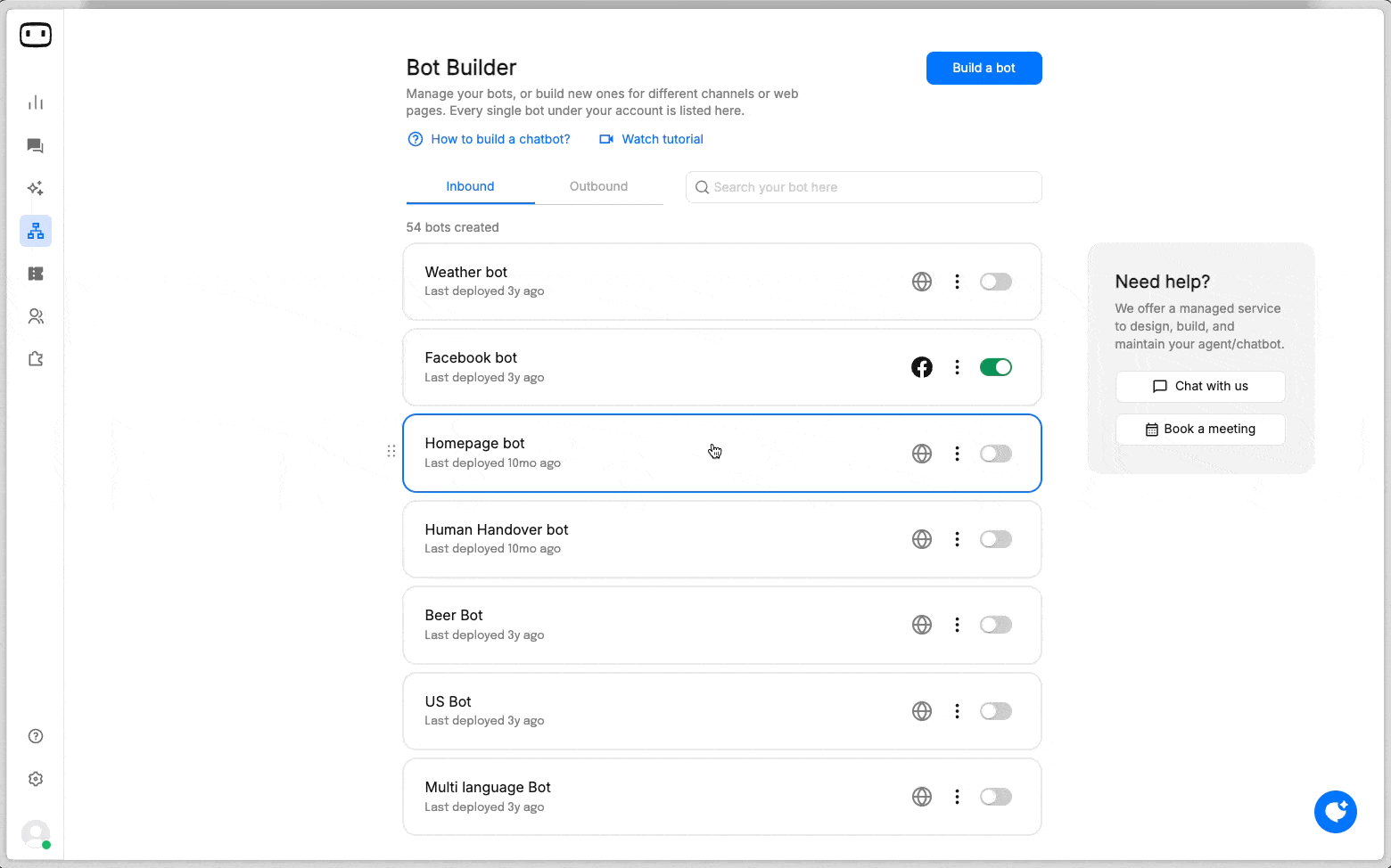
Task: Enable the Weather bot toggle
Action: 995,282
